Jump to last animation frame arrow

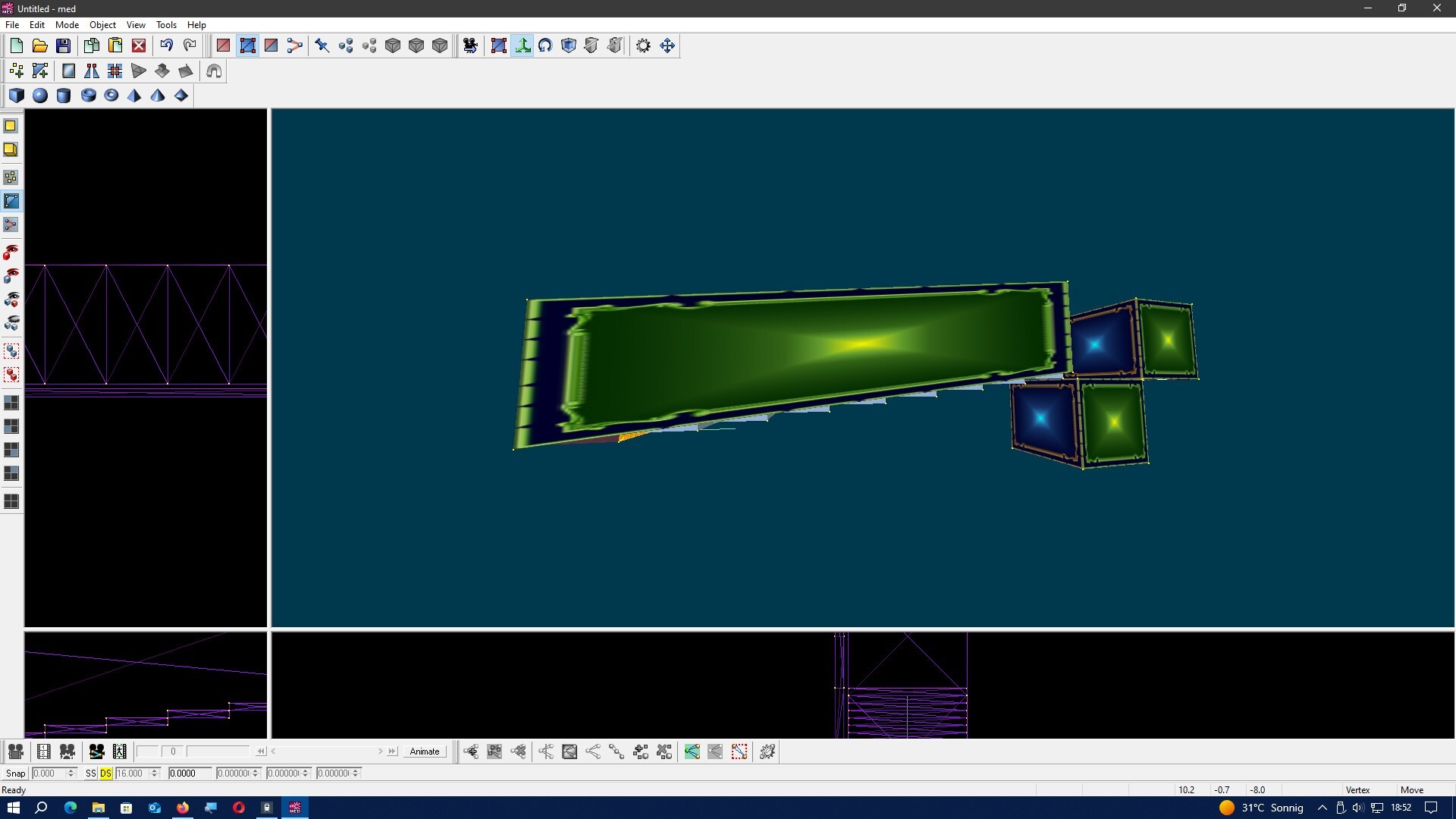coord(392,752)
